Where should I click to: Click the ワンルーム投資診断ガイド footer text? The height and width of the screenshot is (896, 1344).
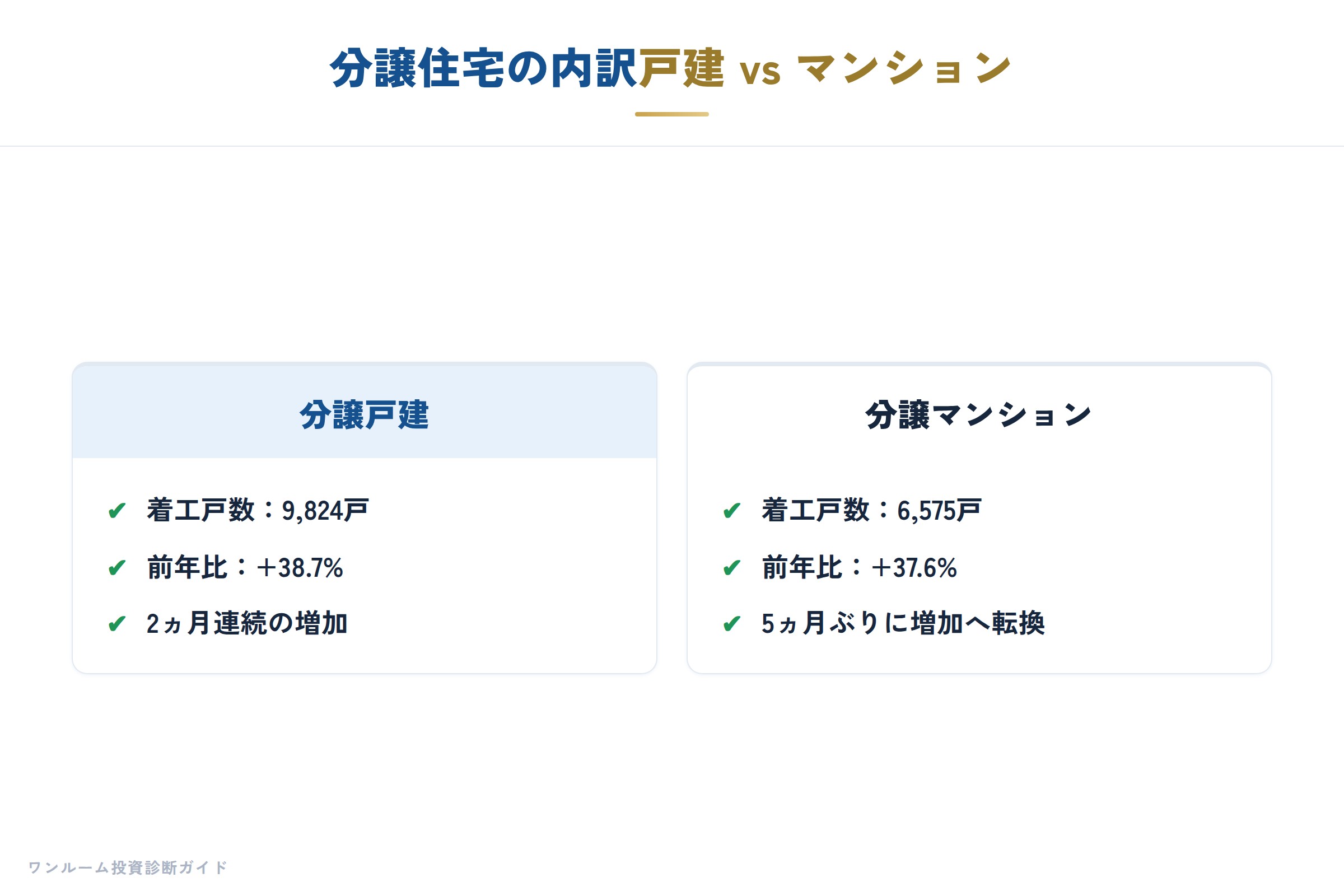click(x=128, y=867)
